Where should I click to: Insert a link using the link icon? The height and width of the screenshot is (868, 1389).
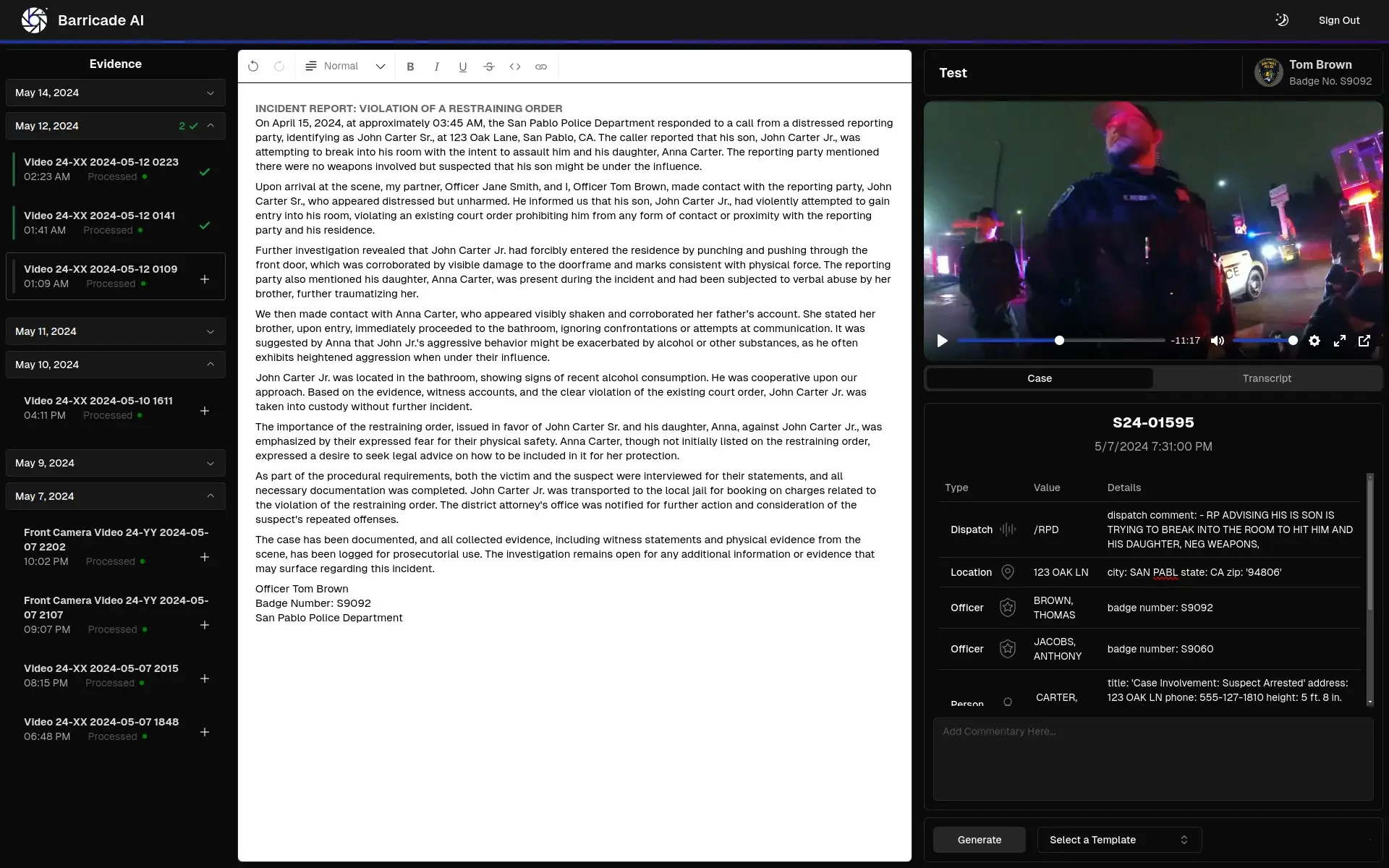pos(541,67)
